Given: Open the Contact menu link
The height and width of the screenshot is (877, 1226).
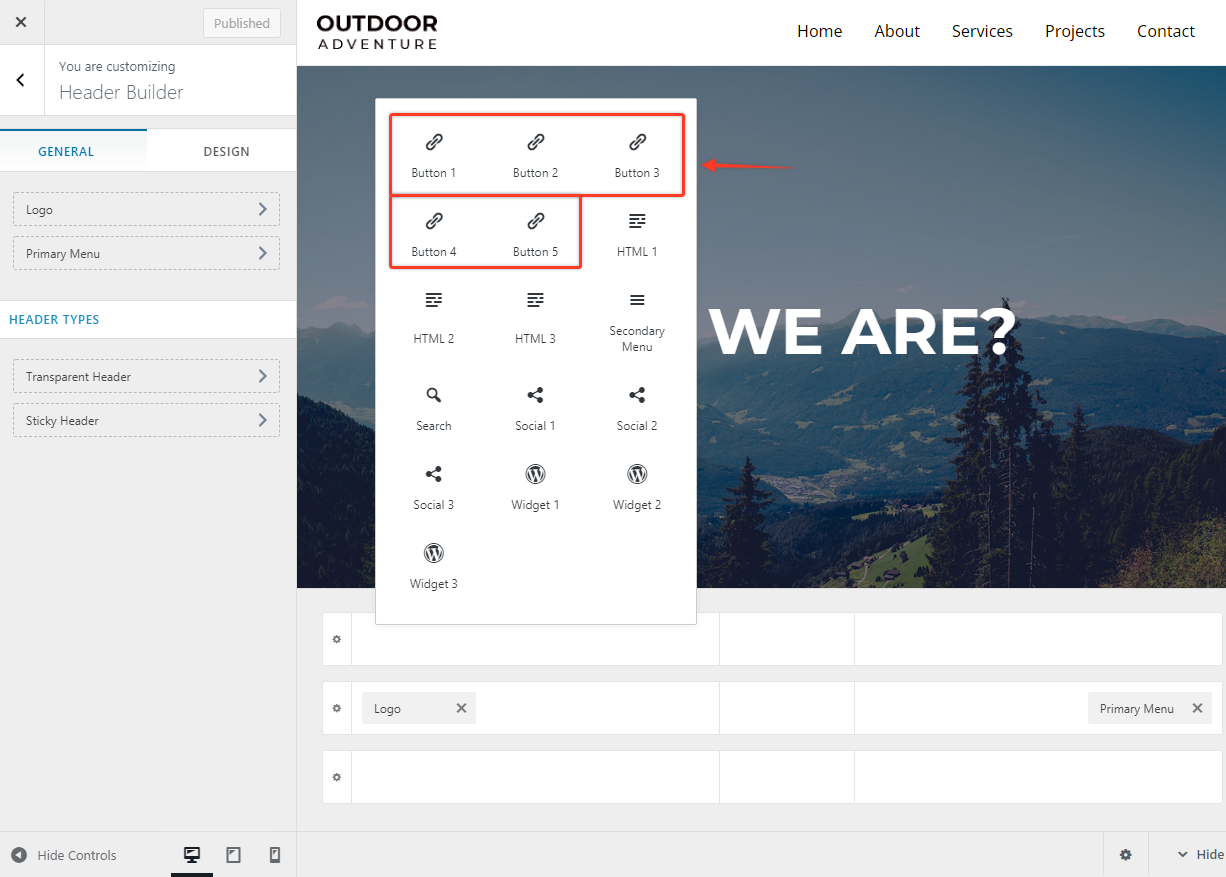Looking at the screenshot, I should (1166, 31).
